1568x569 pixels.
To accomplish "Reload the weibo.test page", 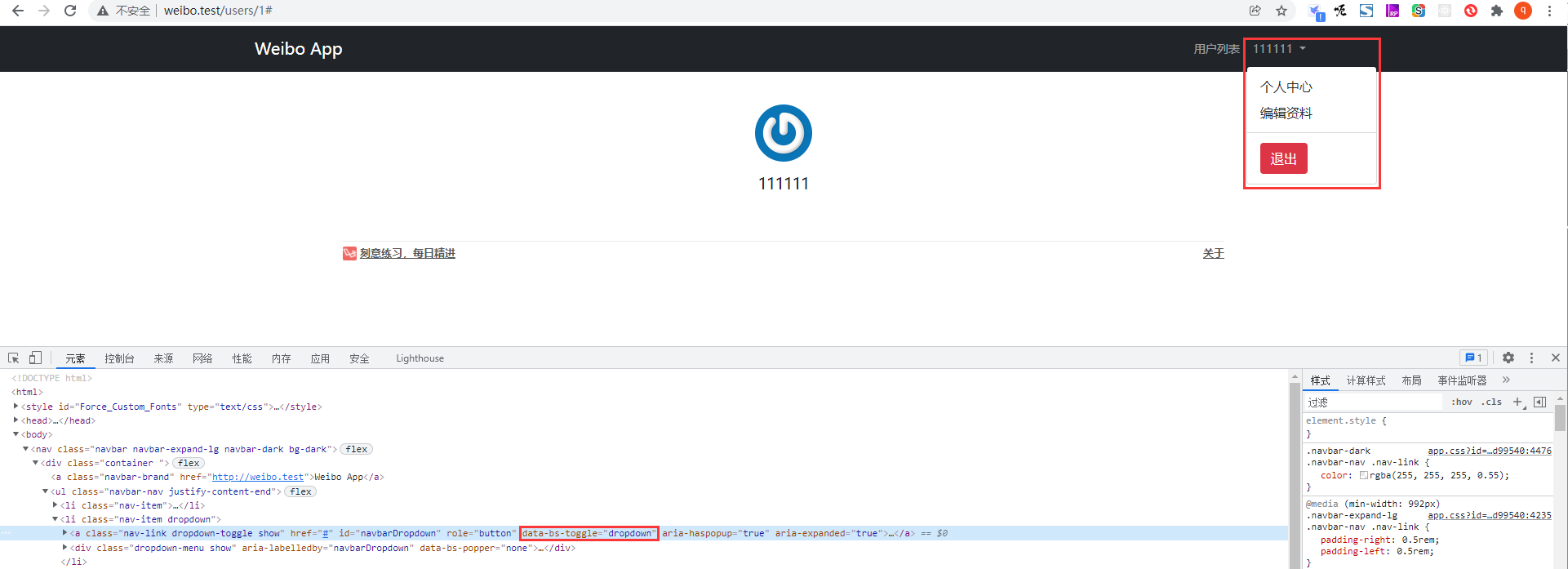I will coord(70,11).
